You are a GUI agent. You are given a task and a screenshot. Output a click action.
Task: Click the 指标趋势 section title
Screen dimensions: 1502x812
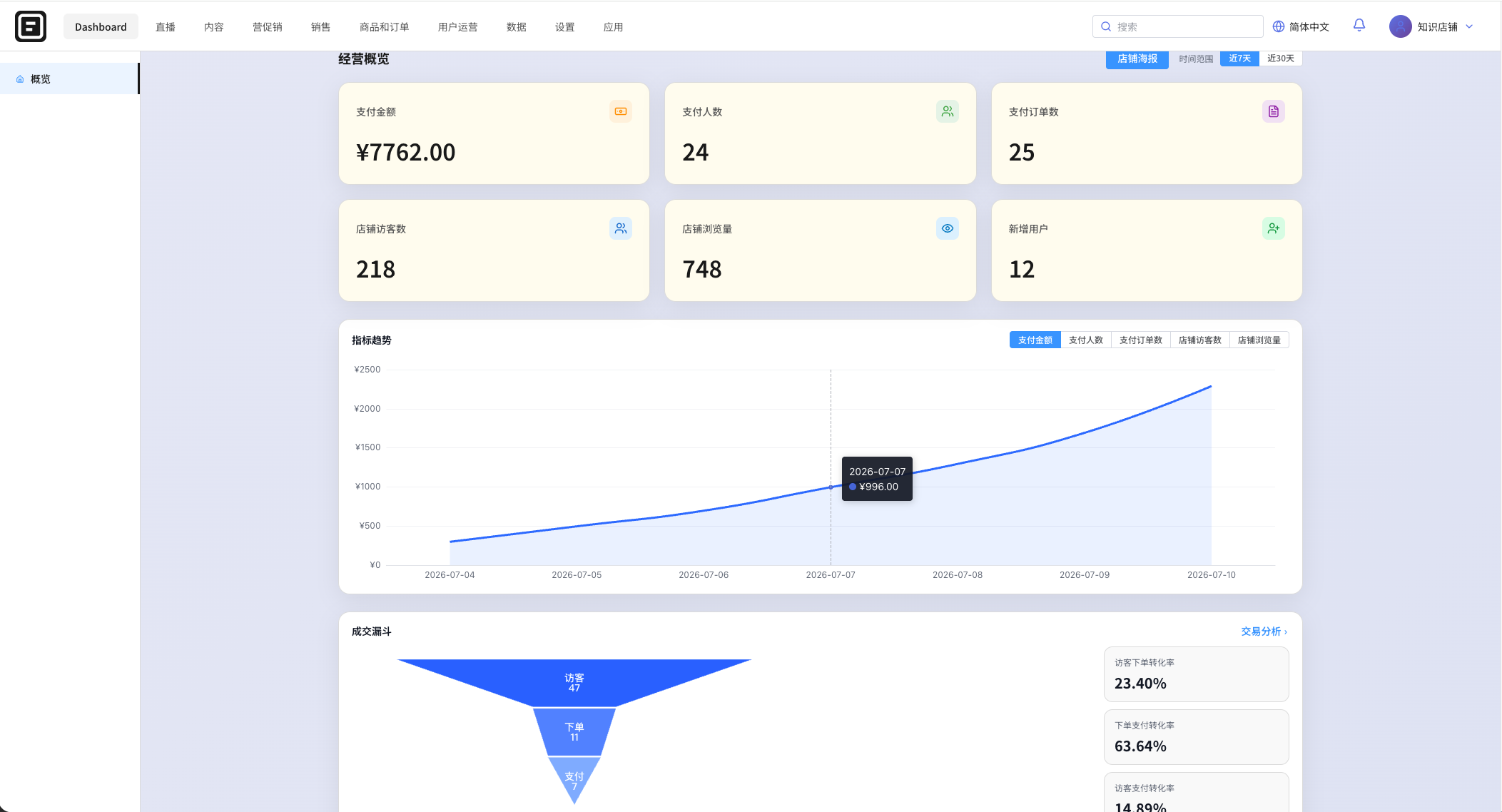tap(372, 340)
